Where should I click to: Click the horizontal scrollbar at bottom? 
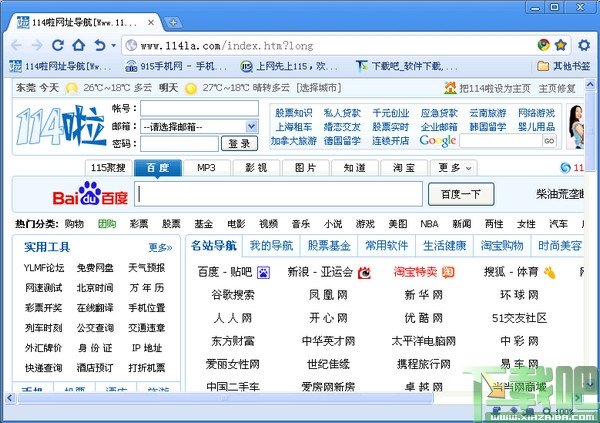pyautogui.click(x=225, y=398)
